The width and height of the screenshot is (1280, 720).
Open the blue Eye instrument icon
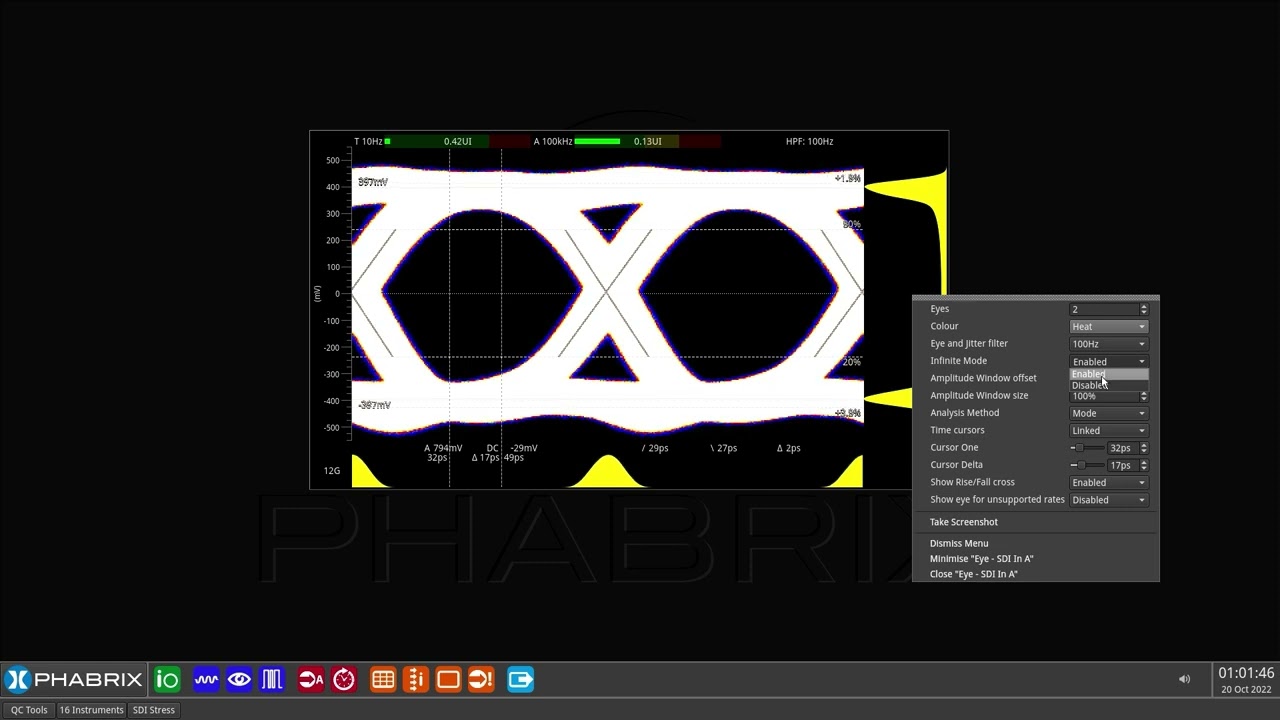tap(239, 680)
